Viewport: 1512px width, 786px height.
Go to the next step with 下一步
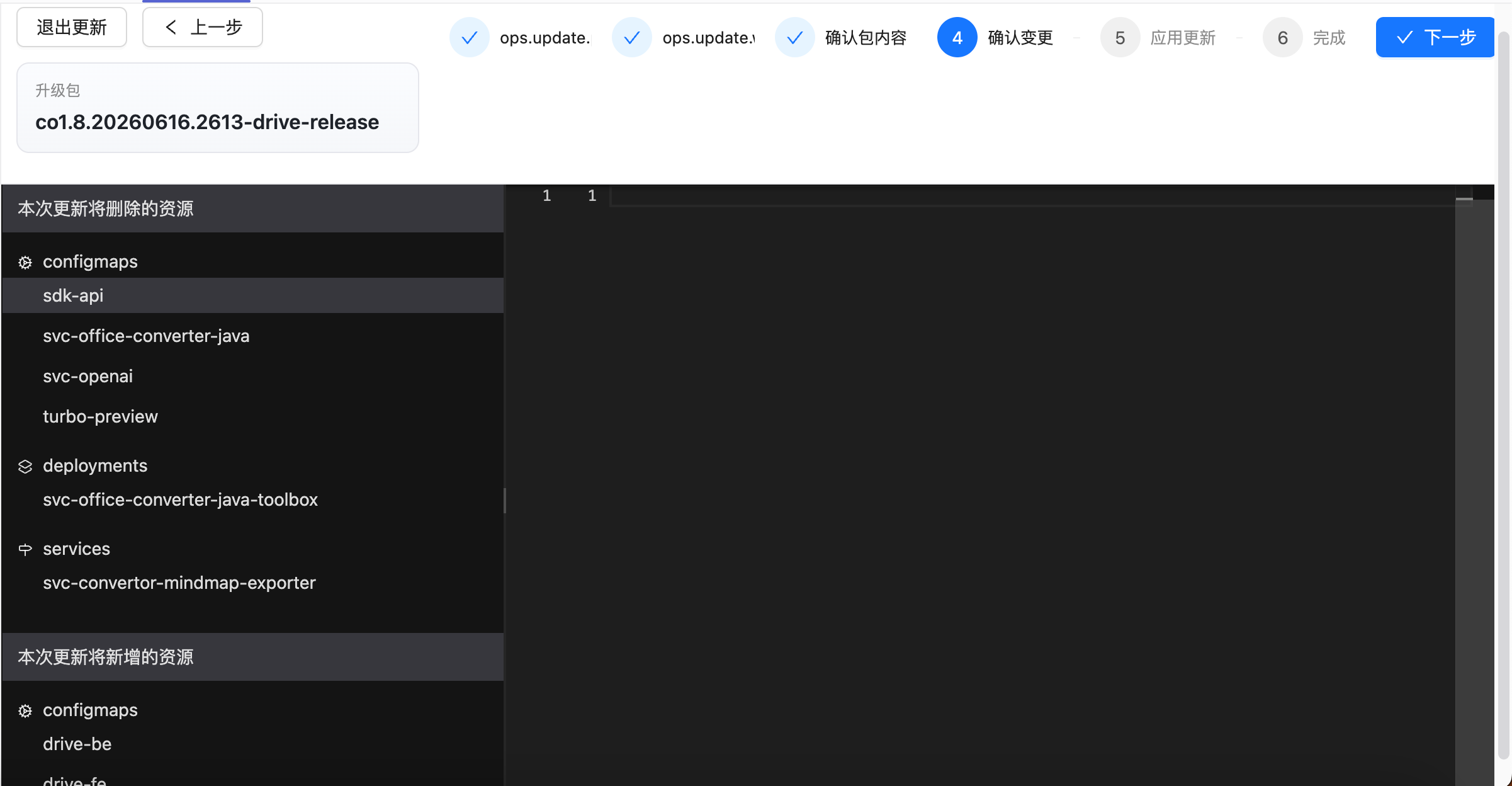point(1435,37)
